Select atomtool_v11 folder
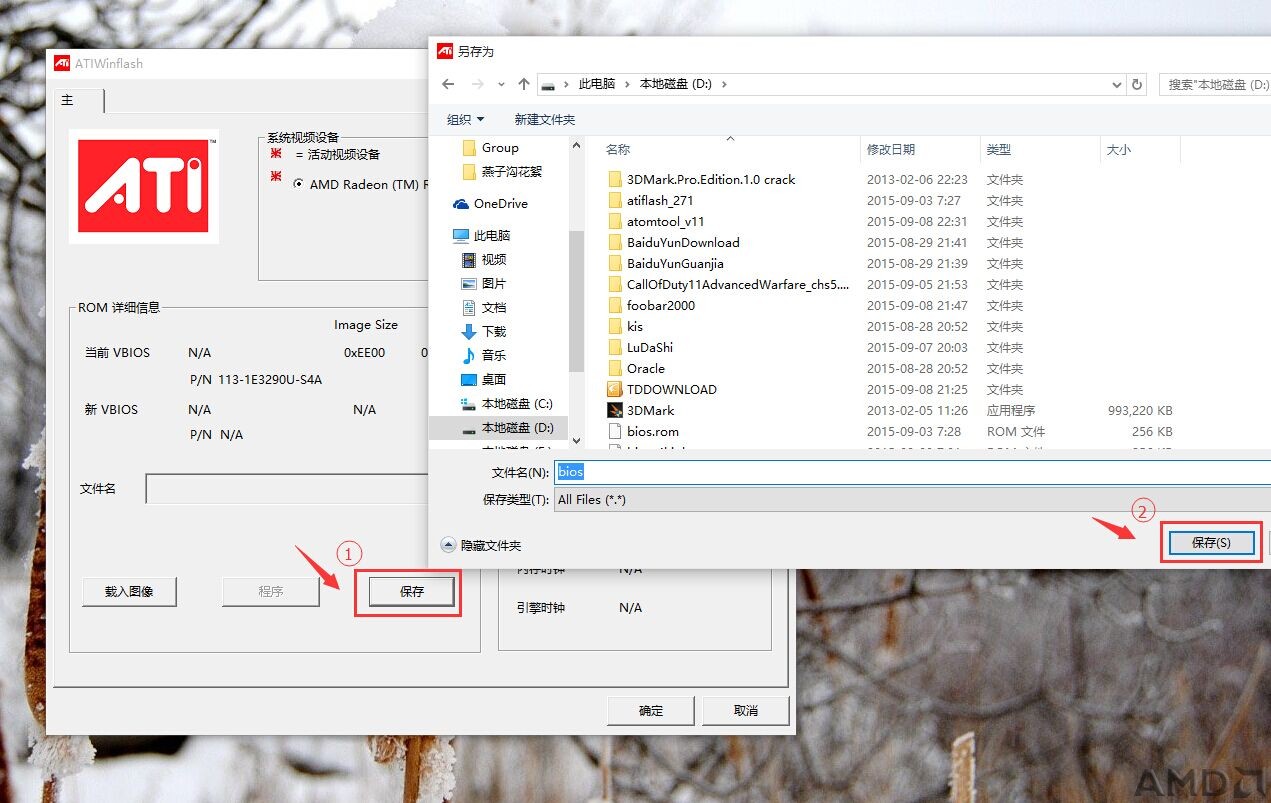The width and height of the screenshot is (1271, 803). tap(655, 221)
